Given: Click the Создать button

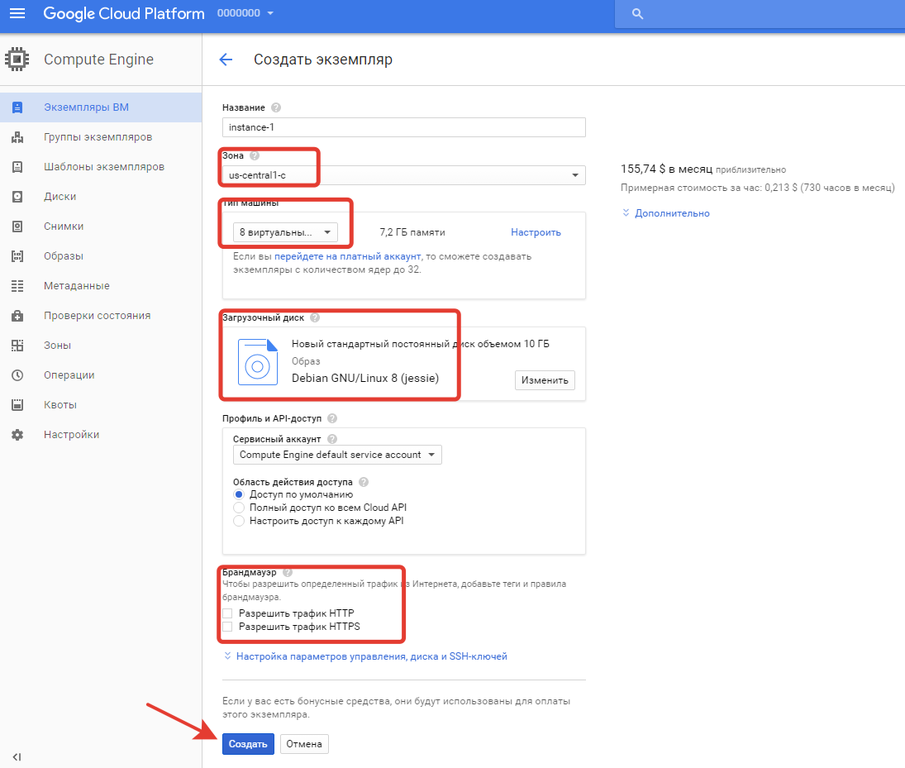Looking at the screenshot, I should click(248, 744).
